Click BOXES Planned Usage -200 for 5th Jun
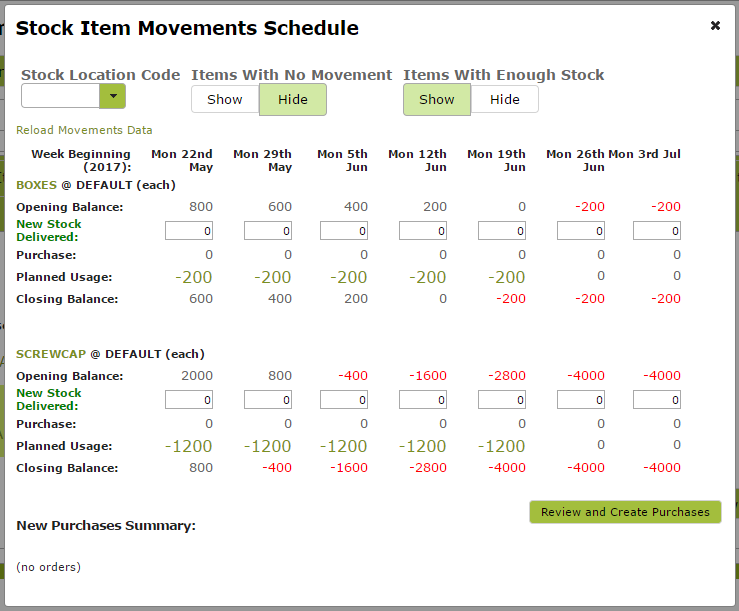 (x=349, y=277)
